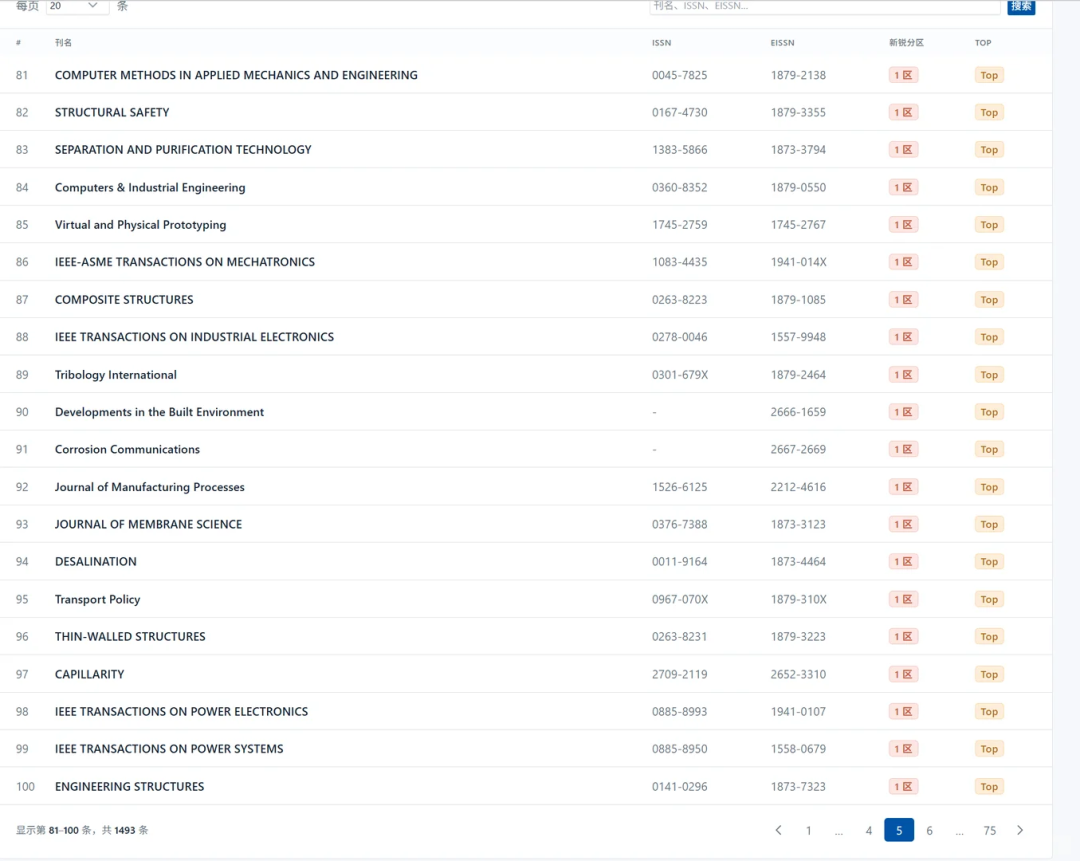The image size is (1080, 861).
Task: Click the Top badge for Tribology International
Action: click(x=989, y=375)
